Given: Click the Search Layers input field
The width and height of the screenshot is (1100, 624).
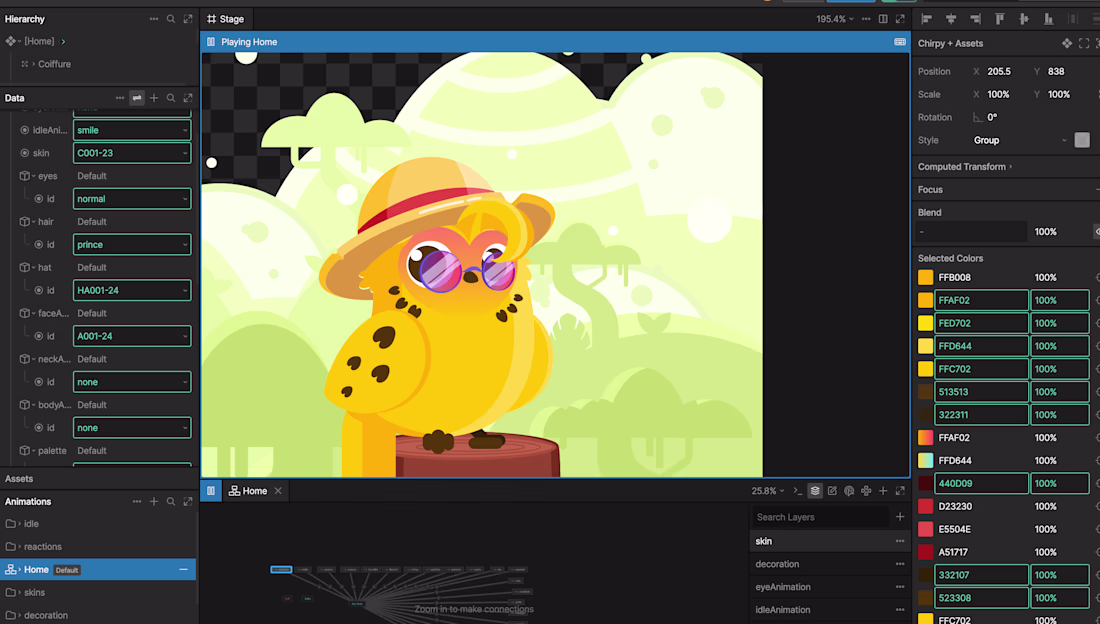Looking at the screenshot, I should (819, 517).
